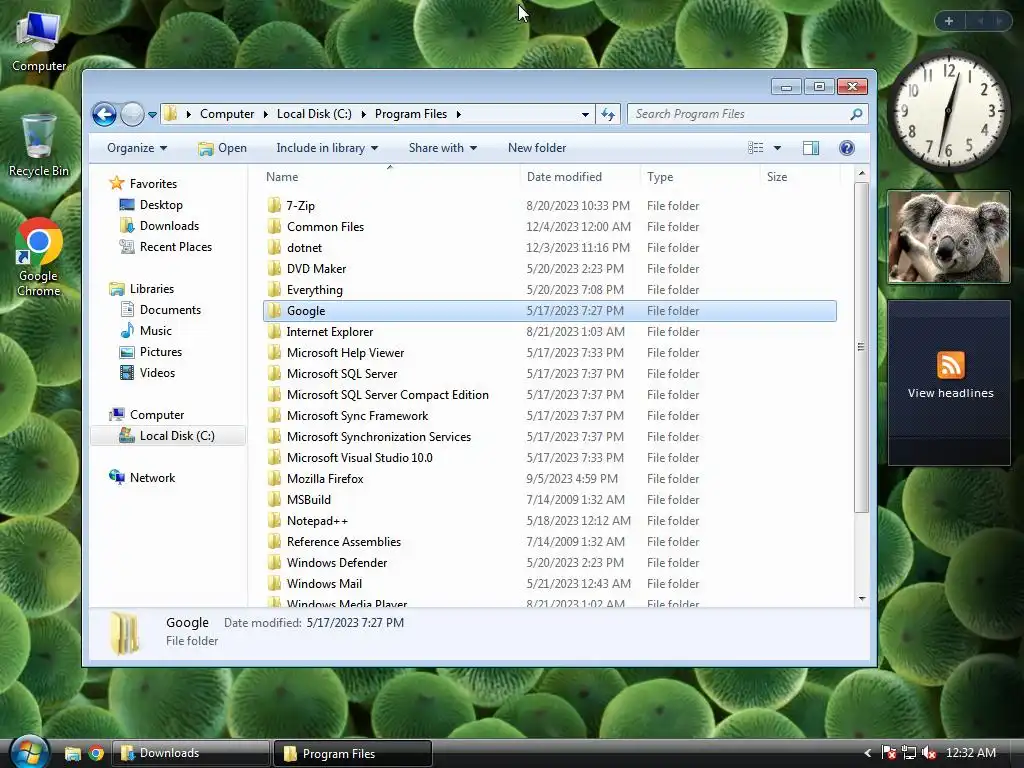Viewport: 1024px width, 768px height.
Task: Select the Windows Mail folder
Action: click(549, 583)
